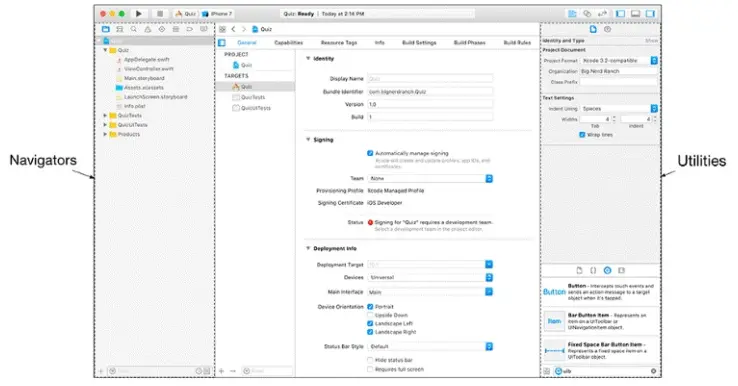Click the Run (play) button in toolbar

[139, 14]
